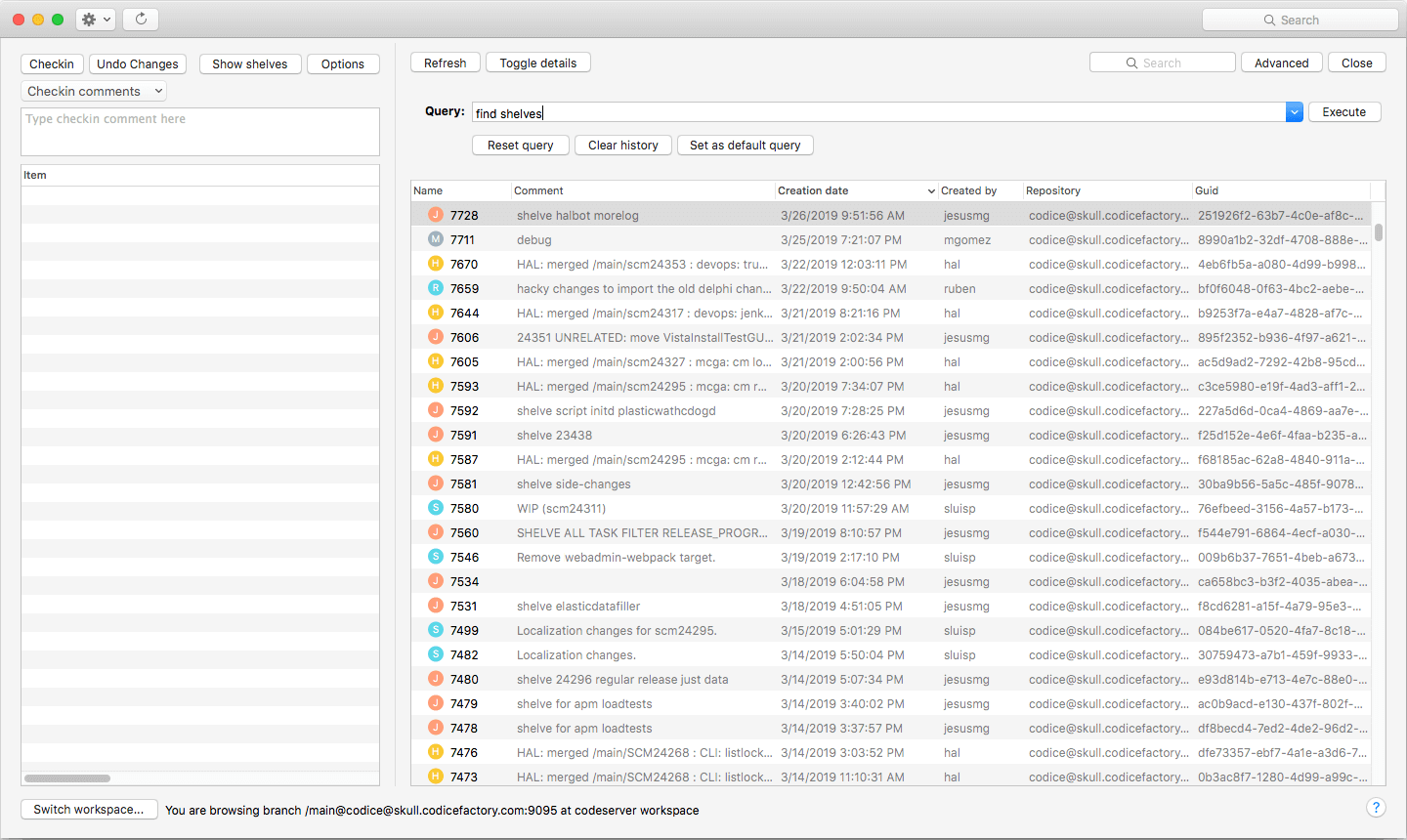This screenshot has height=840, width=1407.
Task: Click the S avatar icon of shelve 7580
Action: point(436,508)
